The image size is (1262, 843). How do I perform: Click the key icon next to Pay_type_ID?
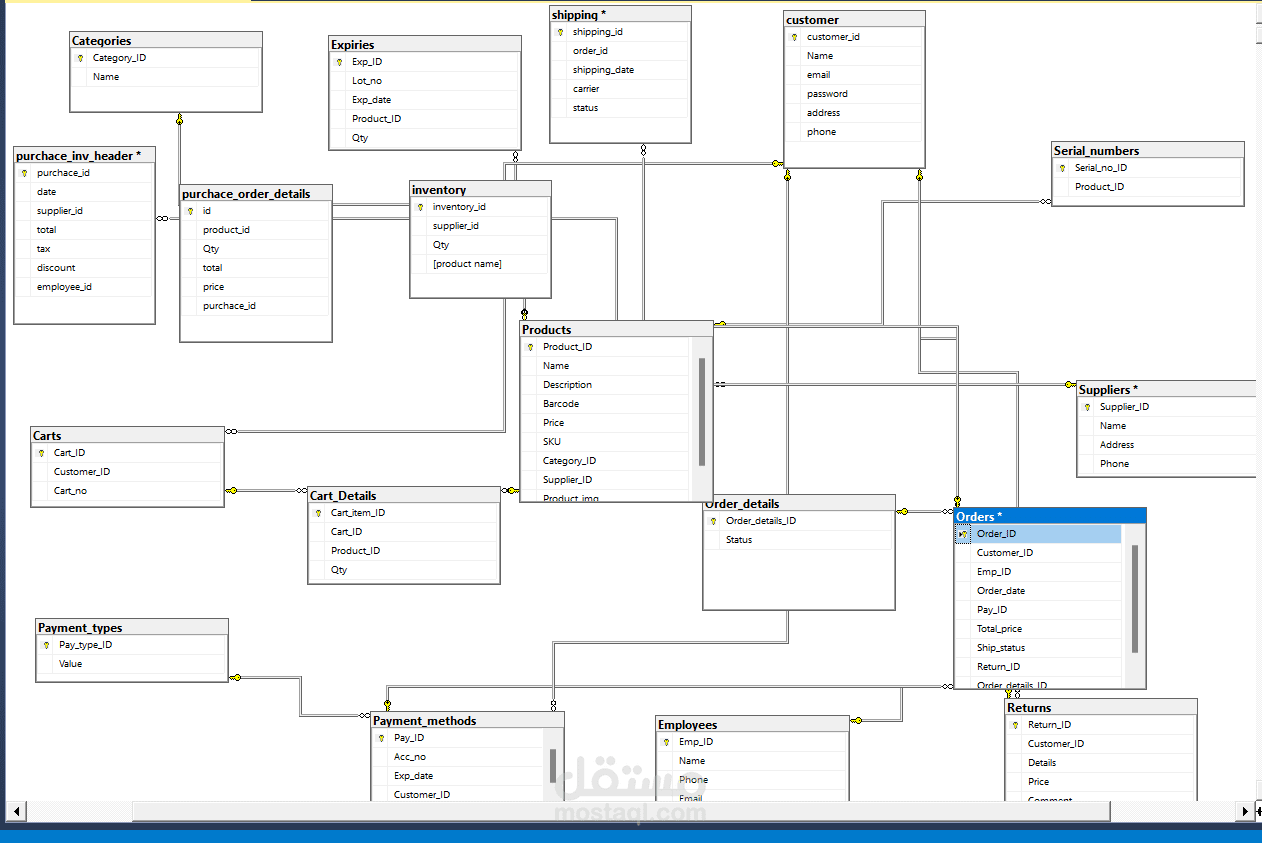tap(46, 645)
